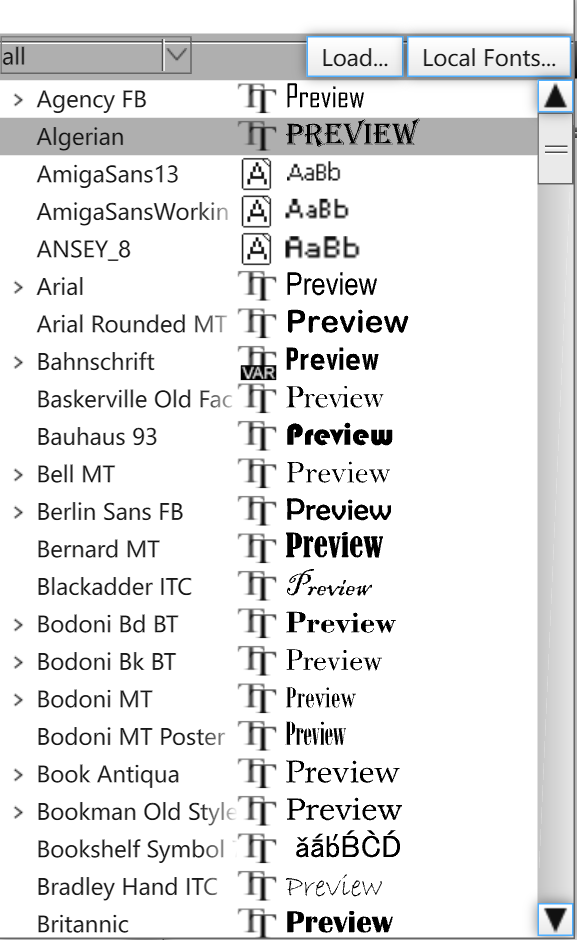The height and width of the screenshot is (940, 577).
Task: Expand the Bookman Old Style font family
Action: pyautogui.click(x=19, y=812)
